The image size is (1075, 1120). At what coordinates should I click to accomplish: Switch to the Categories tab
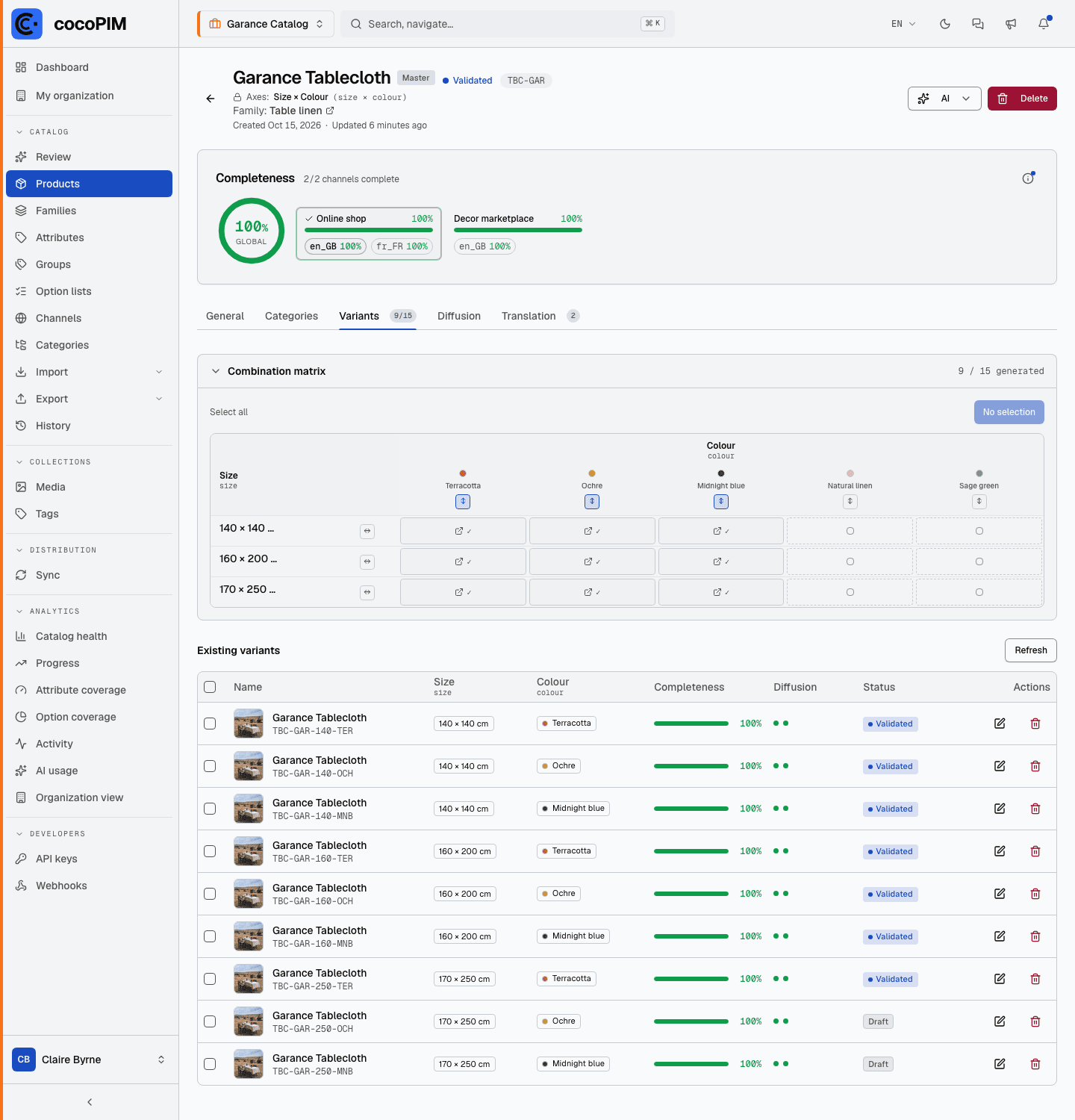(x=291, y=316)
